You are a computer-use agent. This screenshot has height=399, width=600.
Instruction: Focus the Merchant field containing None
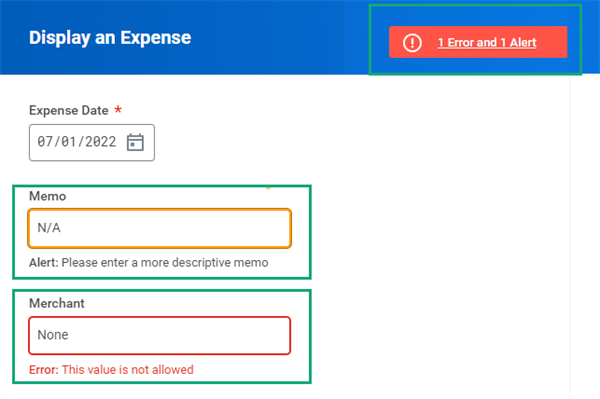coord(160,335)
